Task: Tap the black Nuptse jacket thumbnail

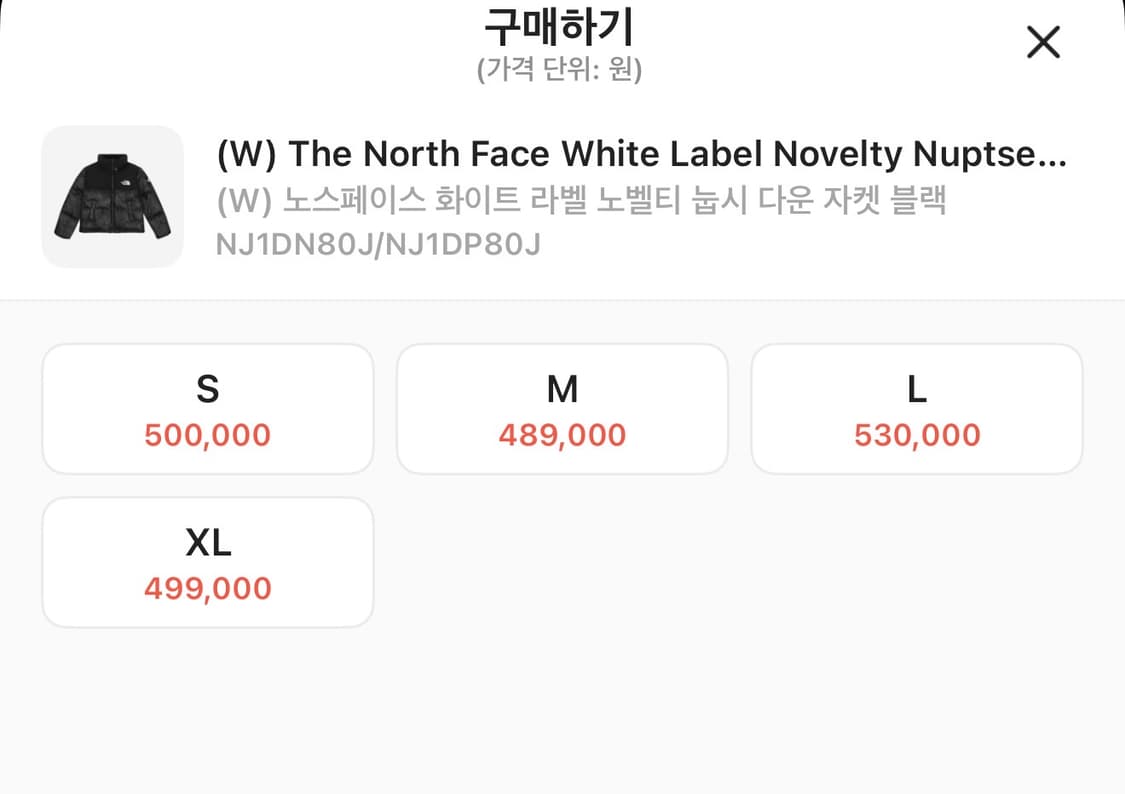Action: (112, 197)
